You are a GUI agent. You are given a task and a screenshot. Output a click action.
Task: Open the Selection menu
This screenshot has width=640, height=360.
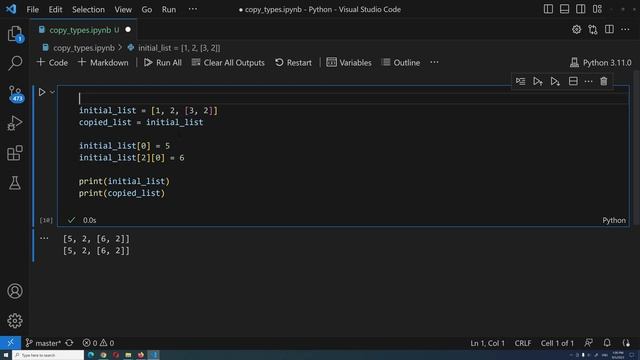tap(88, 9)
